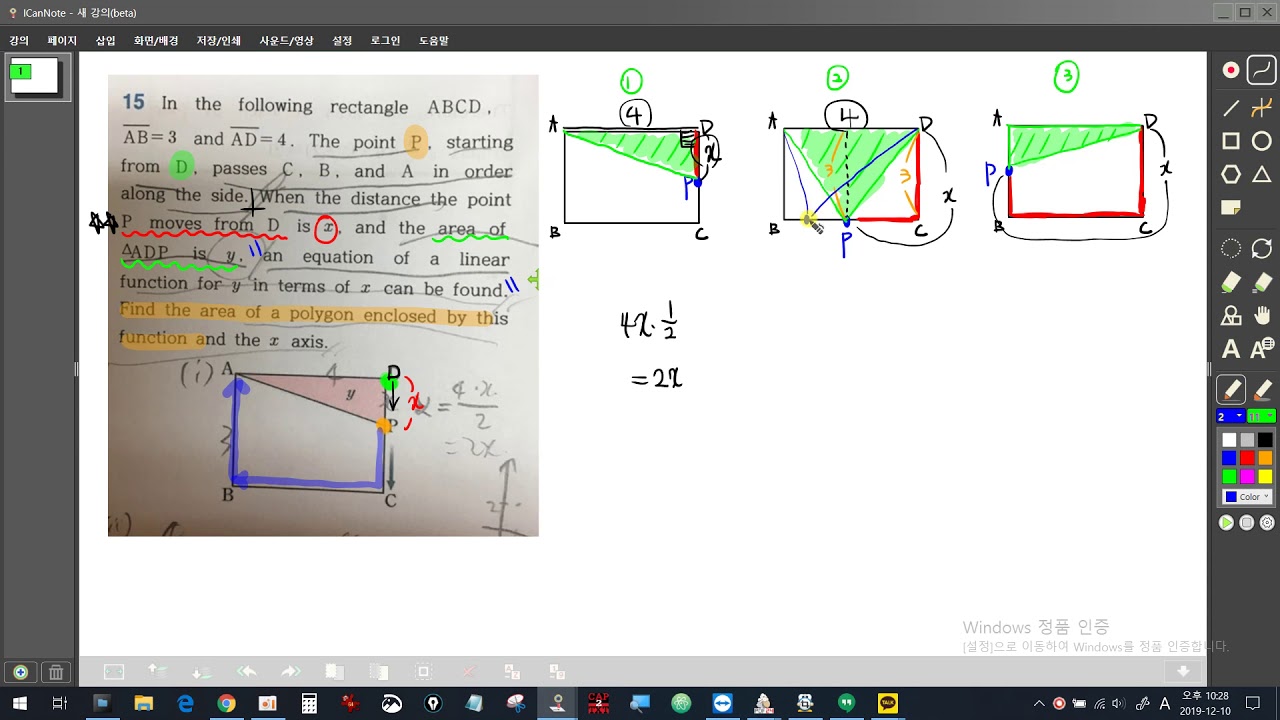Open the 강의 menu

(x=19, y=41)
